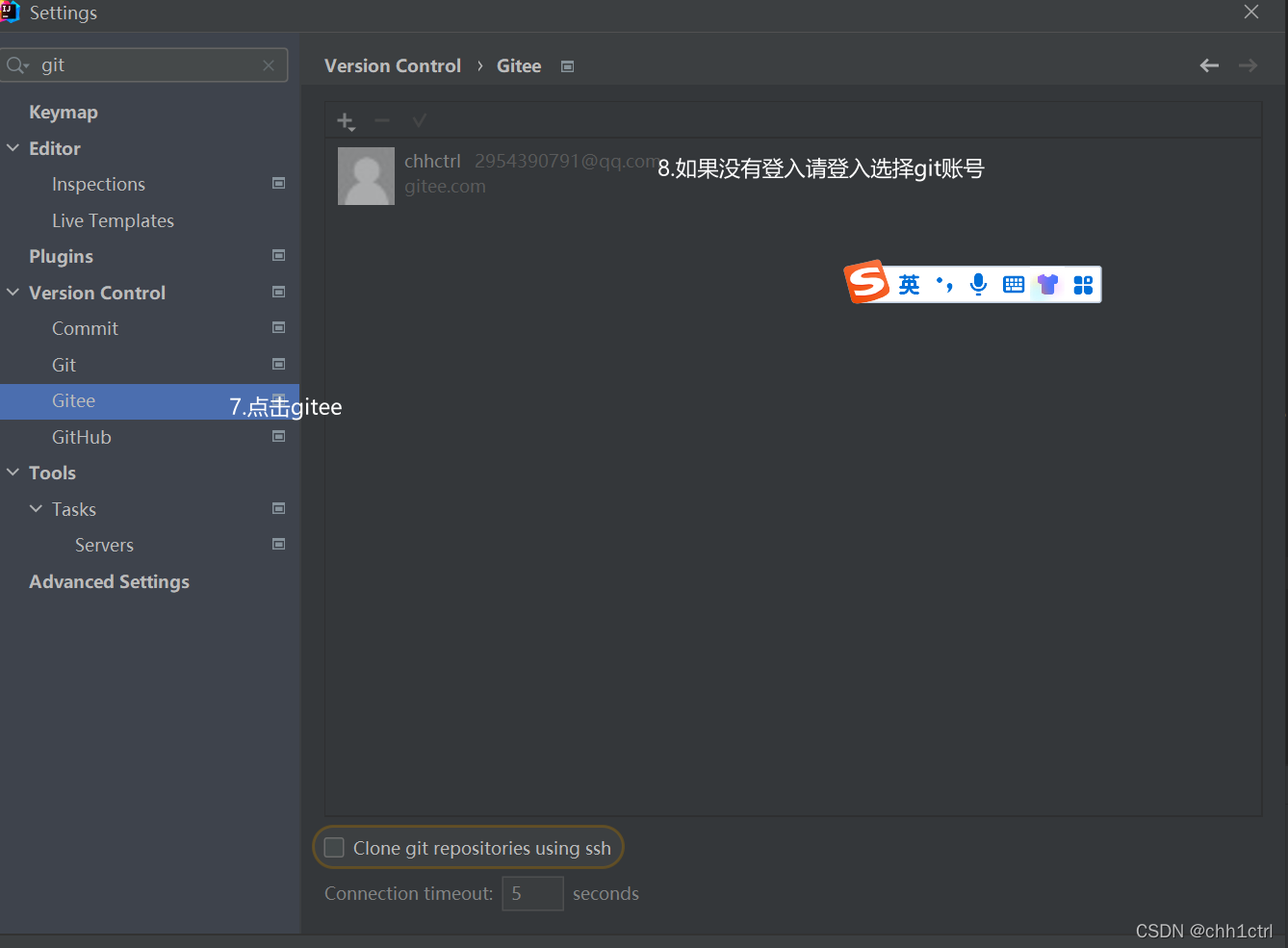Image resolution: width=1288 pixels, height=948 pixels.
Task: Click the Sogou input method logo
Action: 866,282
